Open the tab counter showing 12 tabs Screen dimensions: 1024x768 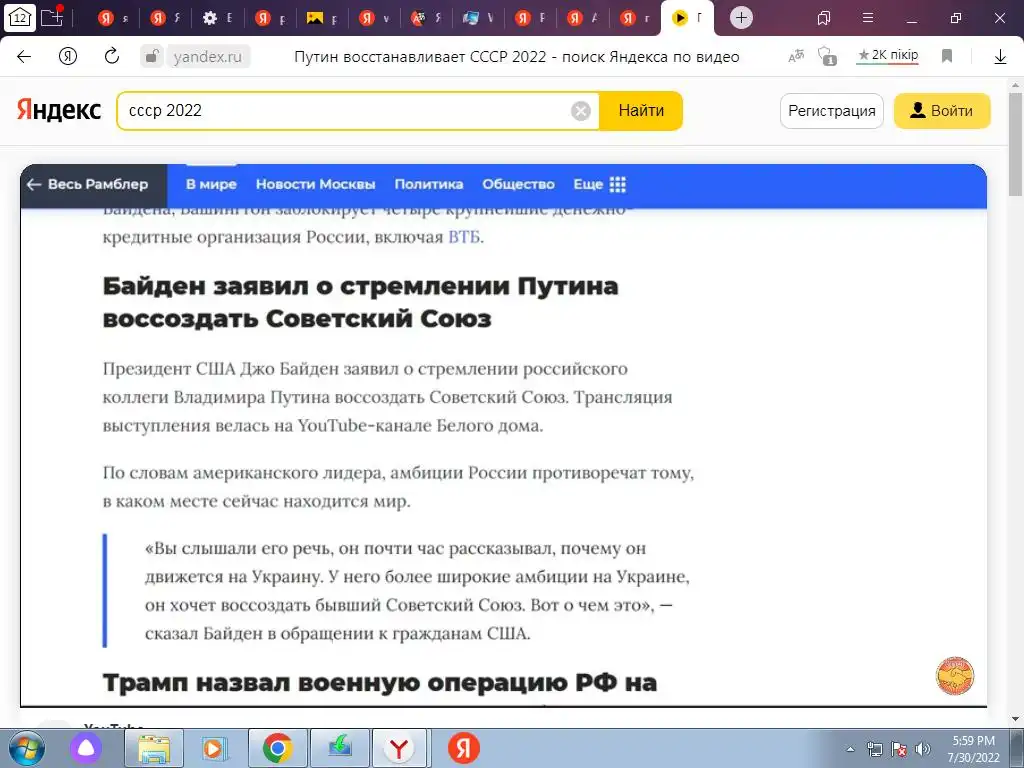click(20, 17)
